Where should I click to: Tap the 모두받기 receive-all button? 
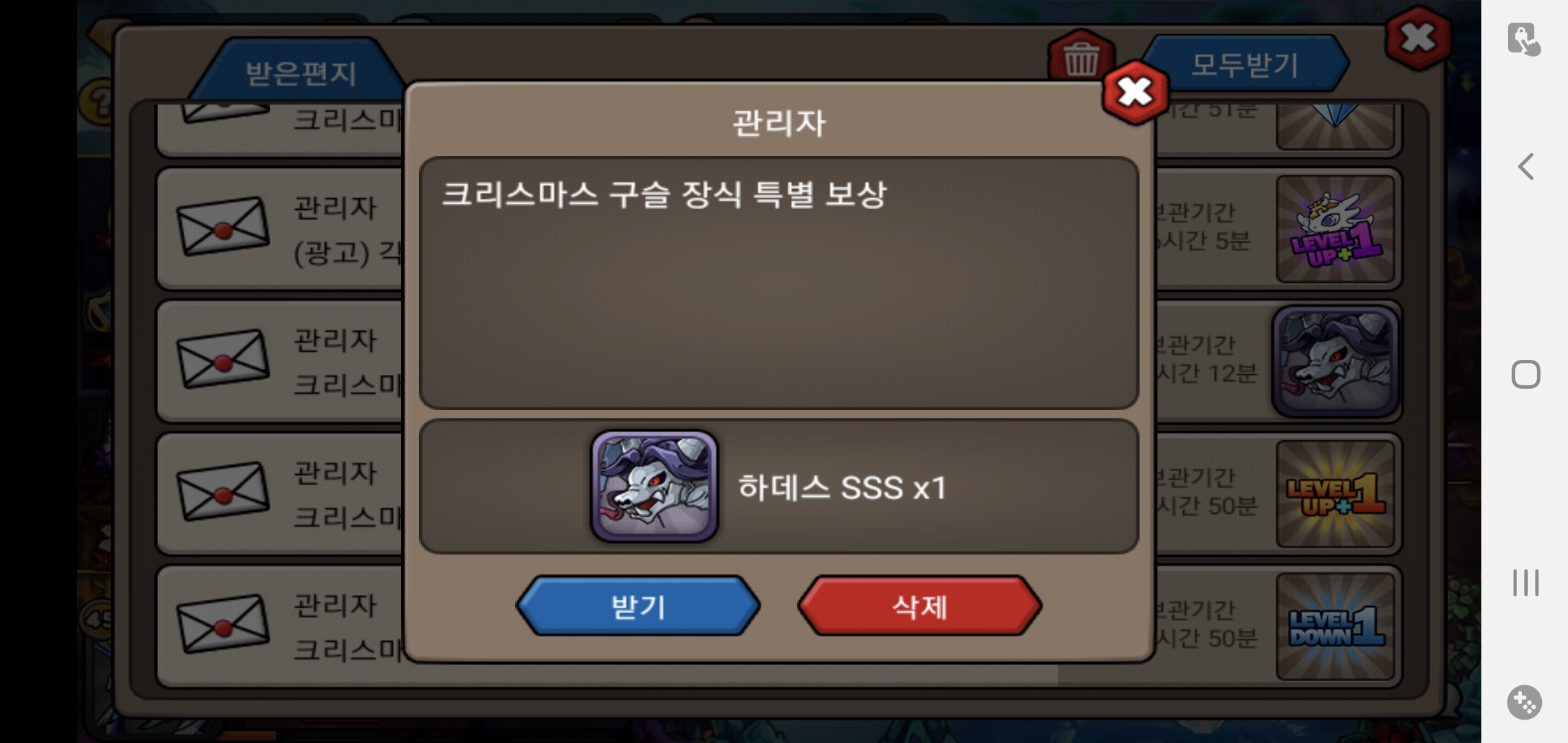tap(1245, 65)
